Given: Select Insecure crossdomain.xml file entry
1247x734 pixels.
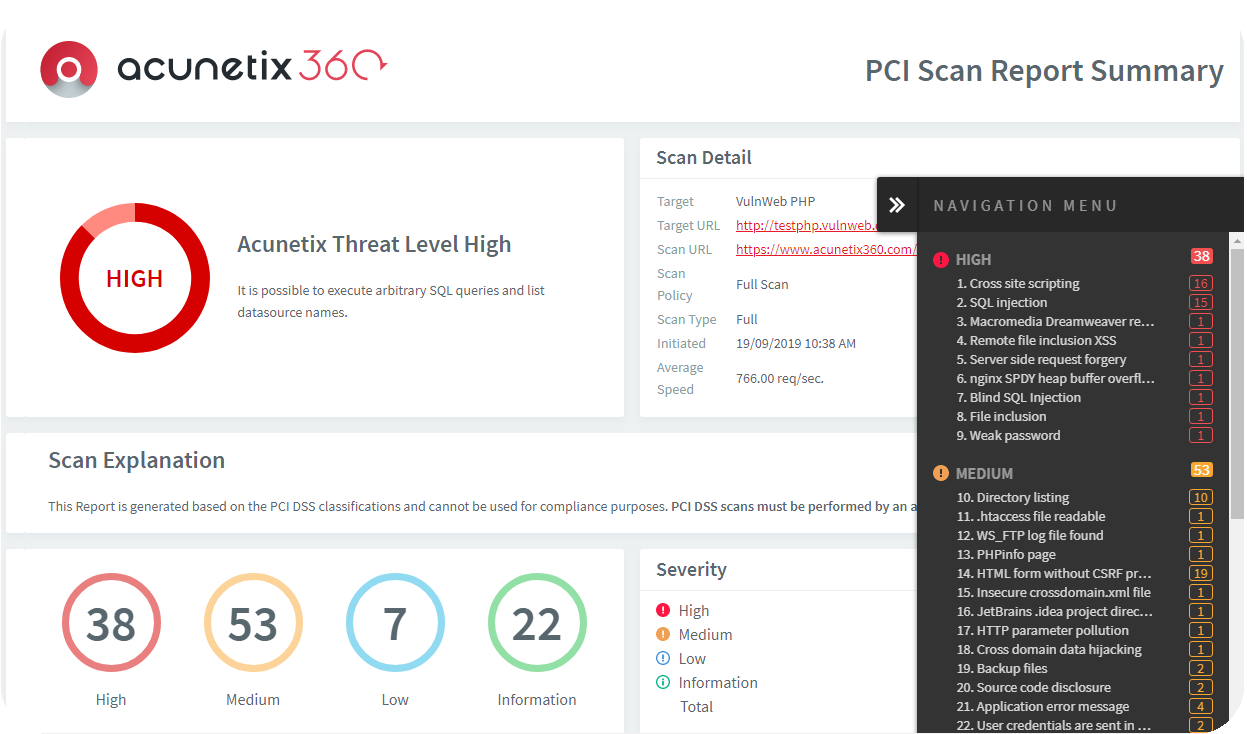Looking at the screenshot, I should click(x=1054, y=592).
